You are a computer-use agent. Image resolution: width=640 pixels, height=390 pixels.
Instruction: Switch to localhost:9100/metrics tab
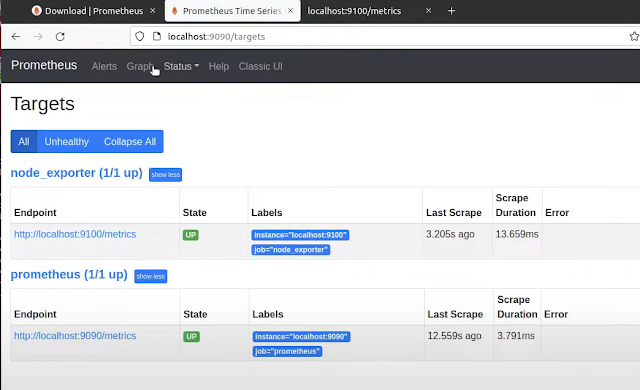[354, 11]
